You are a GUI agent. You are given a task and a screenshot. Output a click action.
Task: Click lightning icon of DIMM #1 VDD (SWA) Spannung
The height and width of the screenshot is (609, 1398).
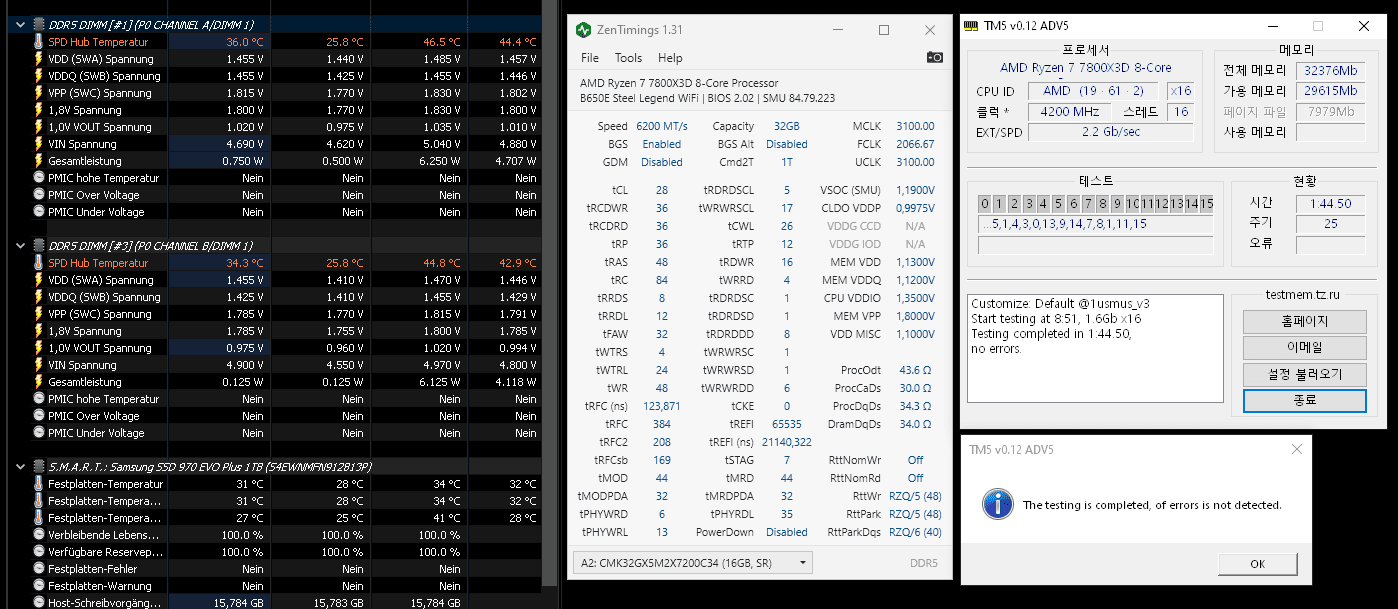tap(39, 59)
